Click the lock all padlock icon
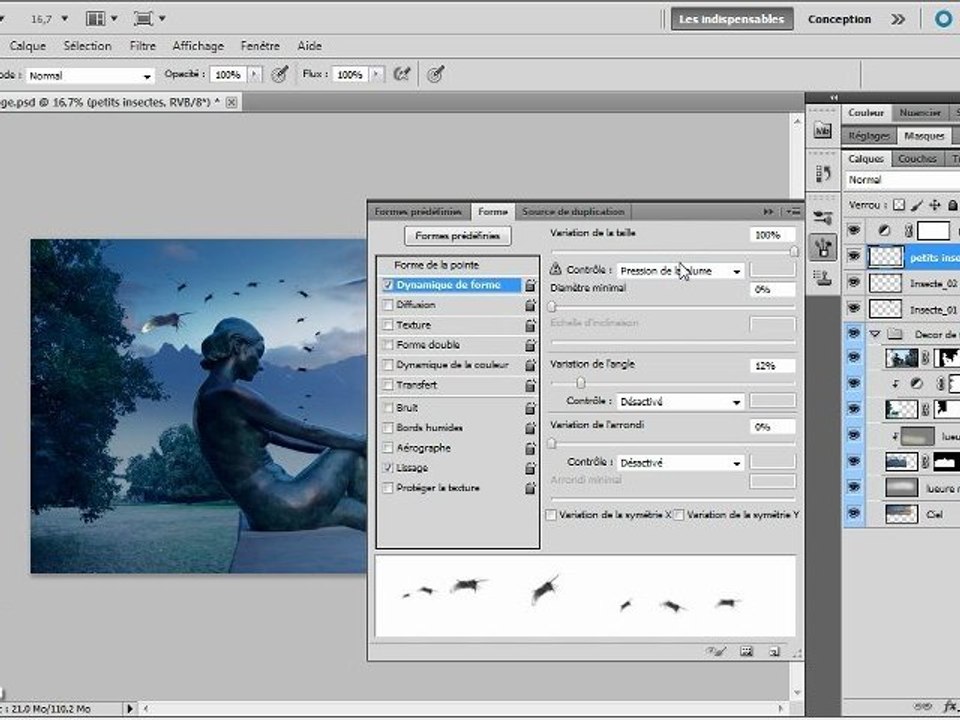960x720 pixels. point(952,205)
